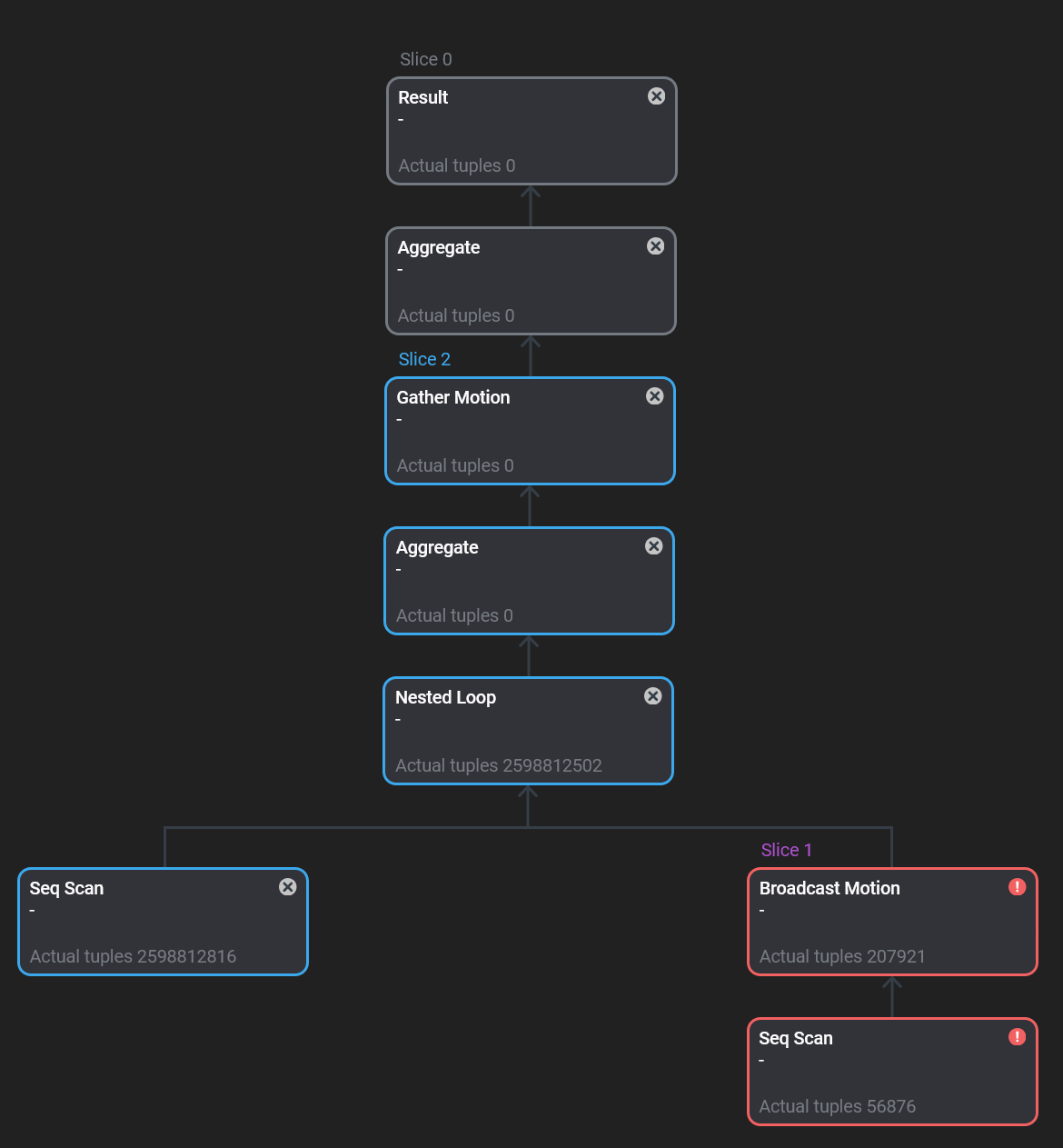This screenshot has height=1148, width=1063.
Task: Click the Slice 0 label
Action: [x=425, y=59]
